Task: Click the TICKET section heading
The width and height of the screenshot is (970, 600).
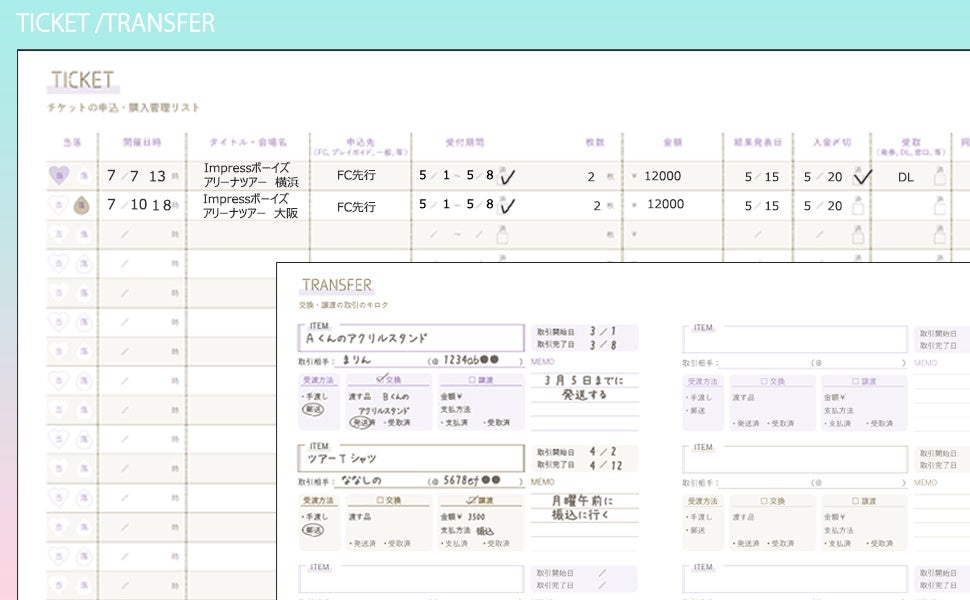Action: (82, 80)
